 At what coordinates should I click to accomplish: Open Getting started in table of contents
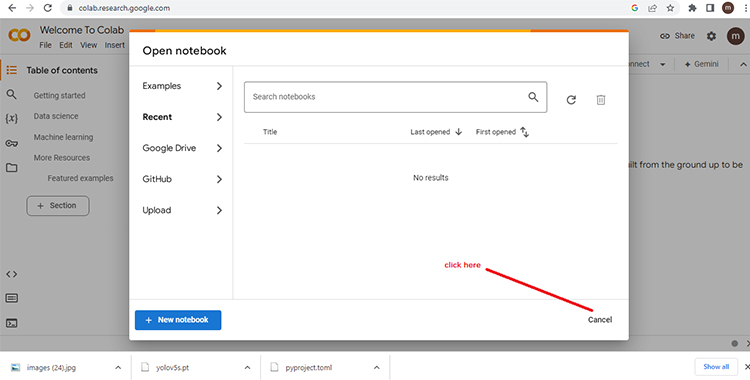pyautogui.click(x=59, y=96)
